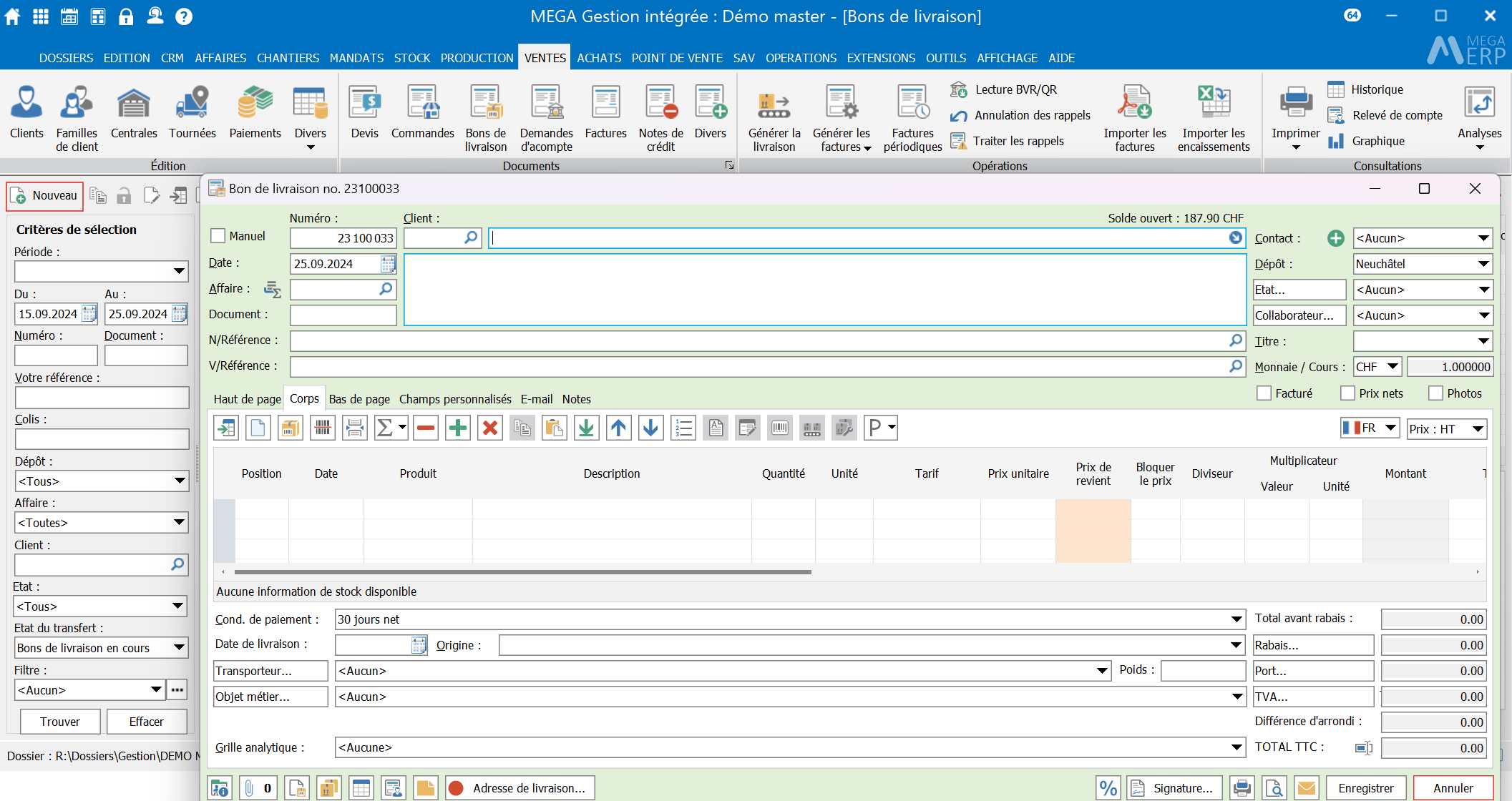Click the percent discount icon at bottom

1108,788
